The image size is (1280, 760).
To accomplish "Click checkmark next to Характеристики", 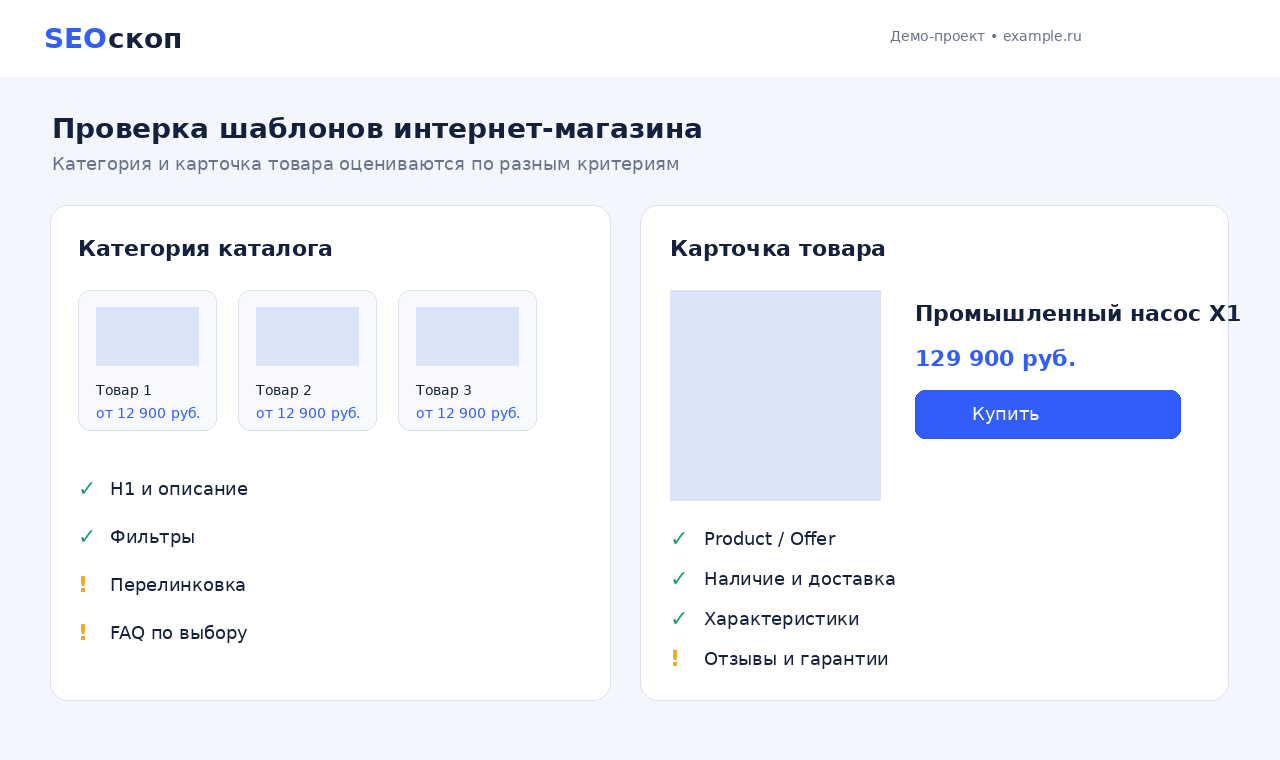I will 678,619.
